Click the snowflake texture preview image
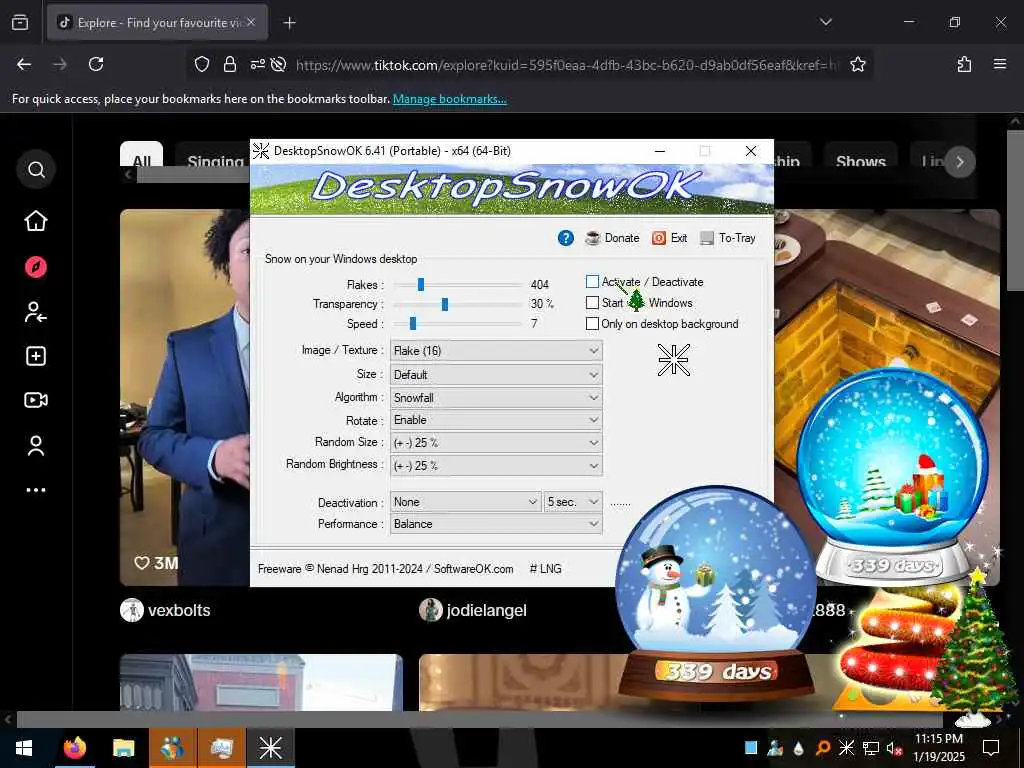The width and height of the screenshot is (1024, 768). (x=673, y=360)
